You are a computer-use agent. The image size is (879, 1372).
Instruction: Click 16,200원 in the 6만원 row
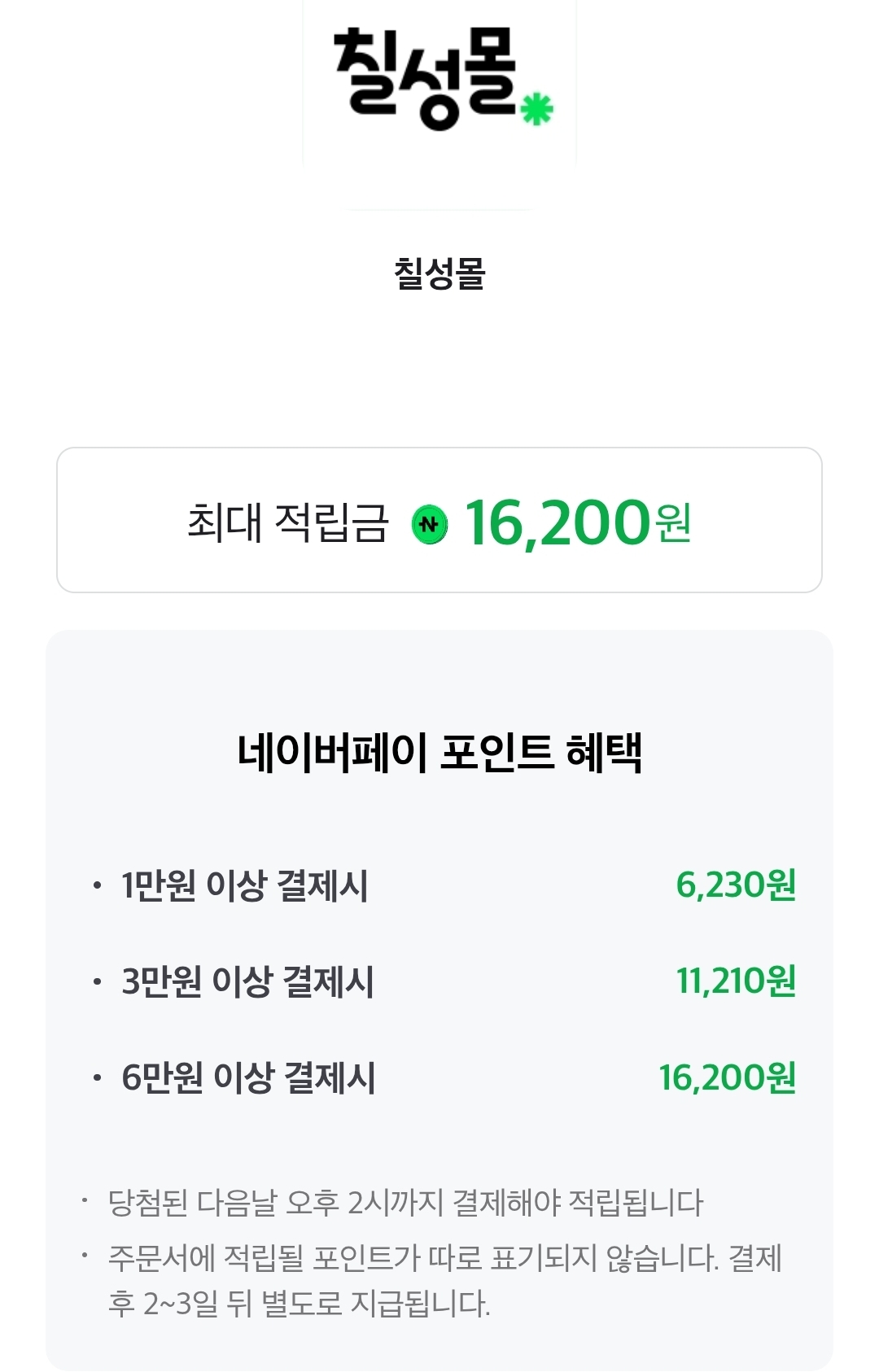click(x=727, y=1077)
